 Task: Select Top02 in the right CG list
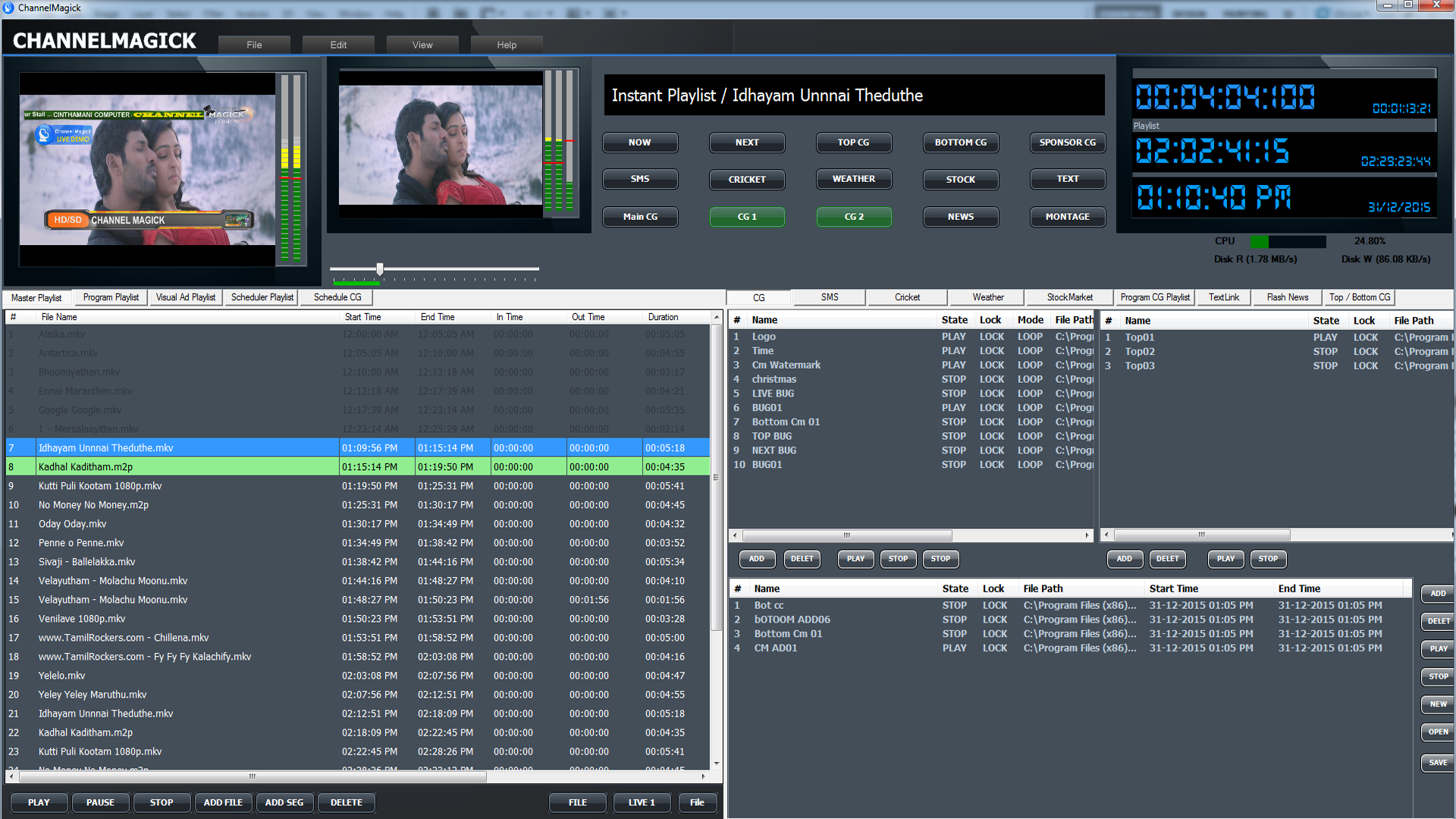coord(1276,351)
